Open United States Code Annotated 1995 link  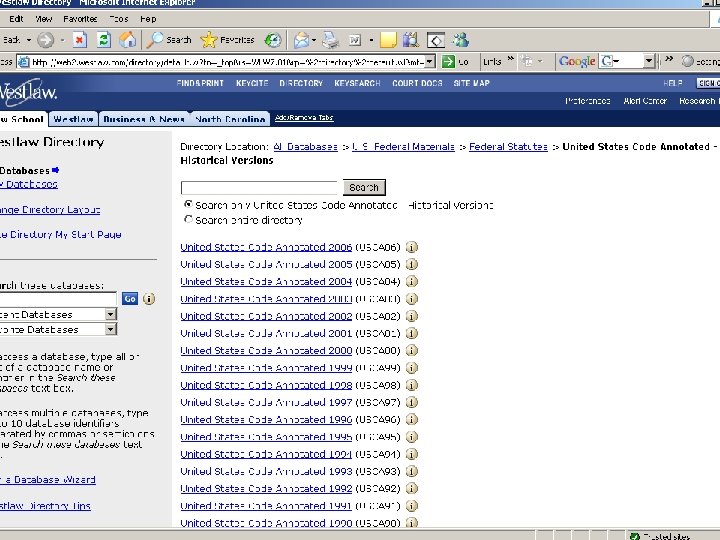click(266, 437)
